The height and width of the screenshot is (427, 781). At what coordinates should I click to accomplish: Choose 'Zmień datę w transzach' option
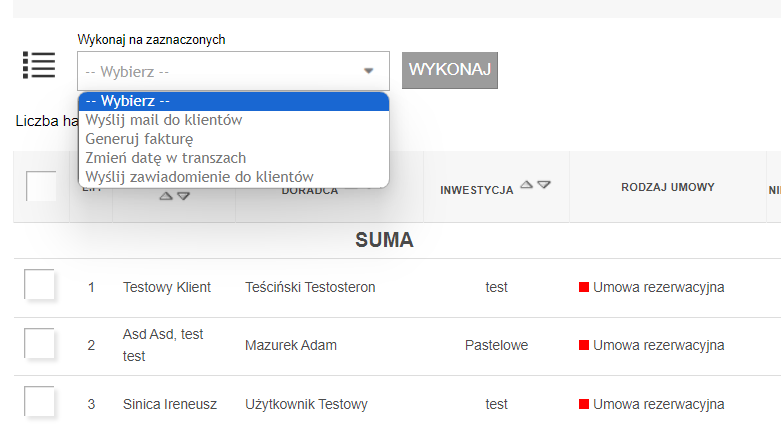[234, 158]
